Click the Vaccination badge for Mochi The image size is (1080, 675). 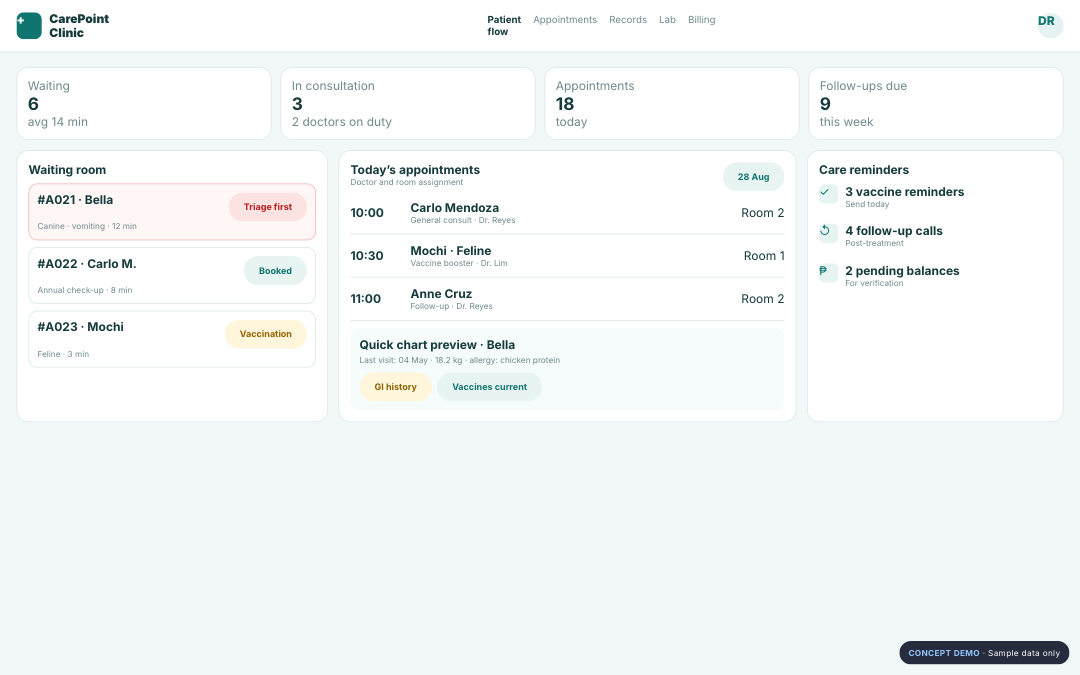coord(265,334)
